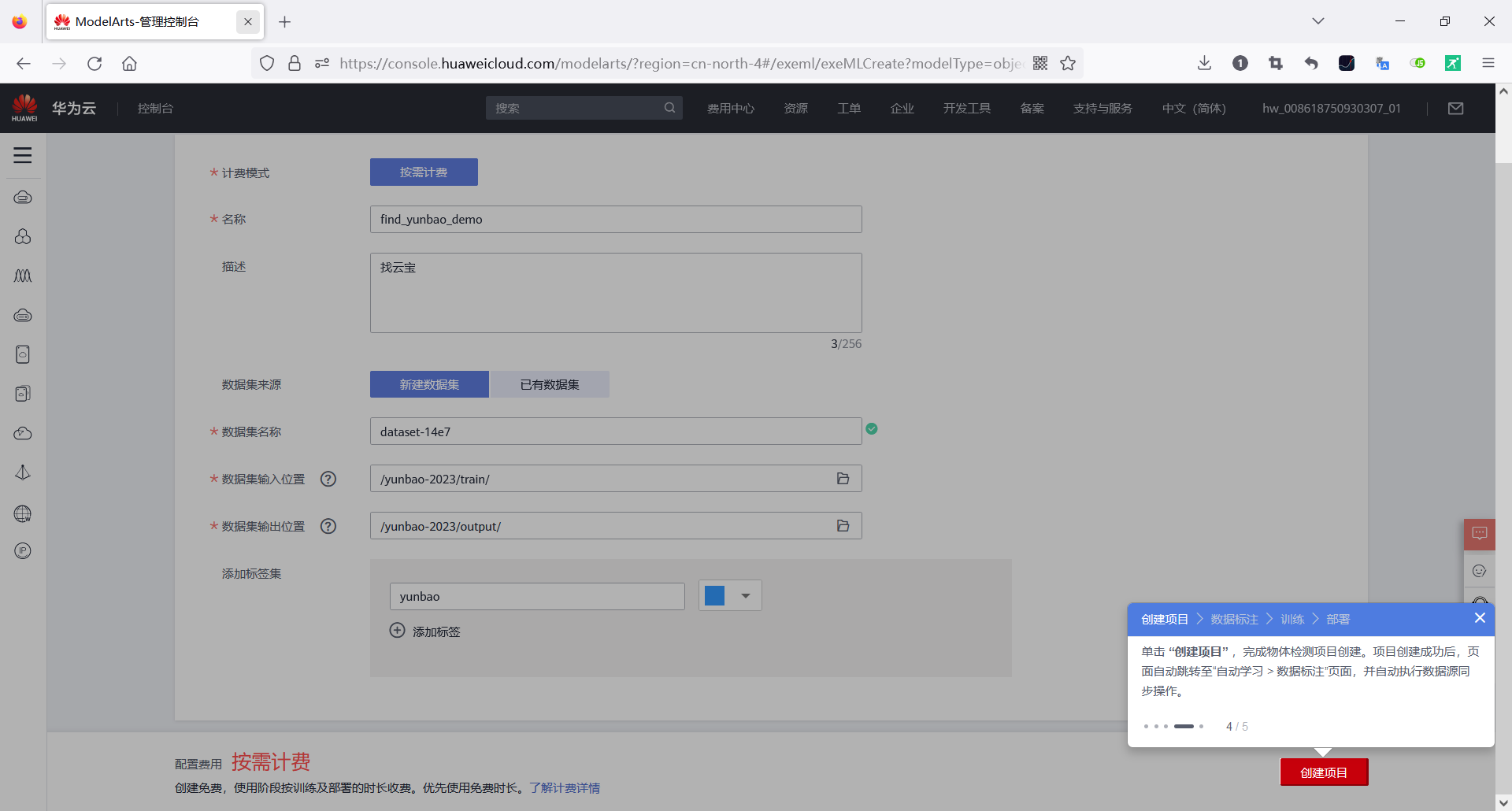Select the 部署 step in the guide
Image resolution: width=1512 pixels, height=811 pixels.
tap(1338, 619)
